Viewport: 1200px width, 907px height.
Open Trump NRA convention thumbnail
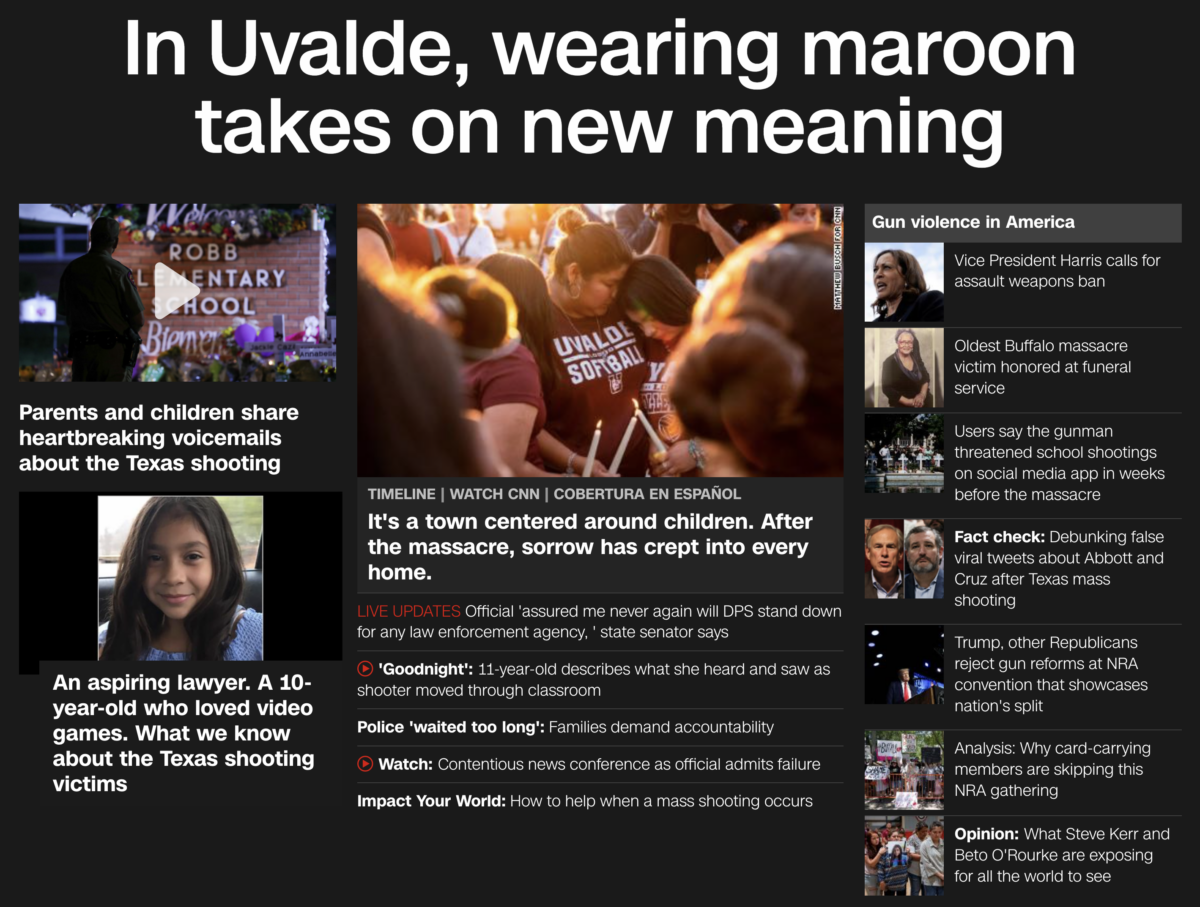click(904, 665)
